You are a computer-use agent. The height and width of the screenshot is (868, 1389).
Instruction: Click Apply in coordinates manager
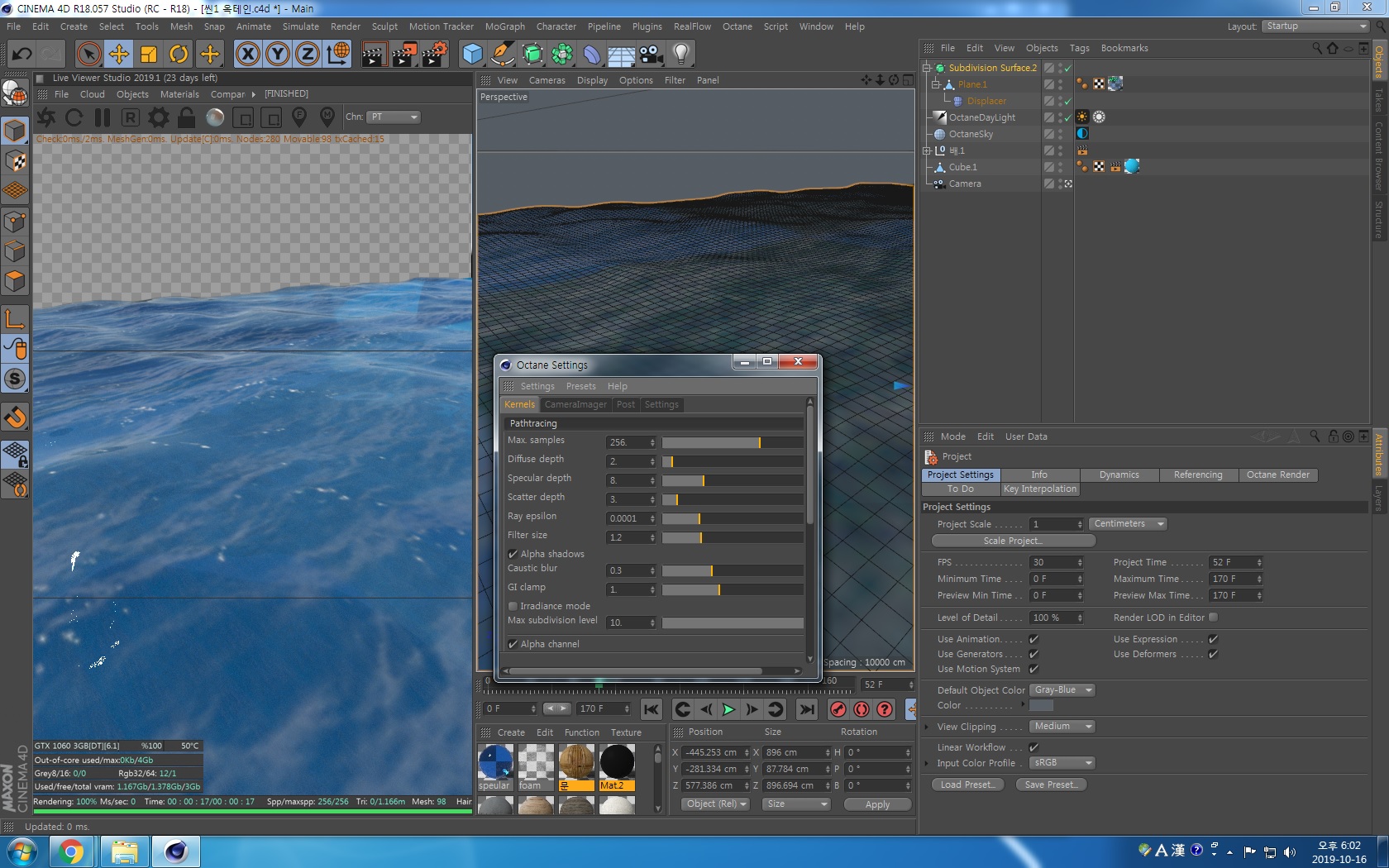pos(877,804)
